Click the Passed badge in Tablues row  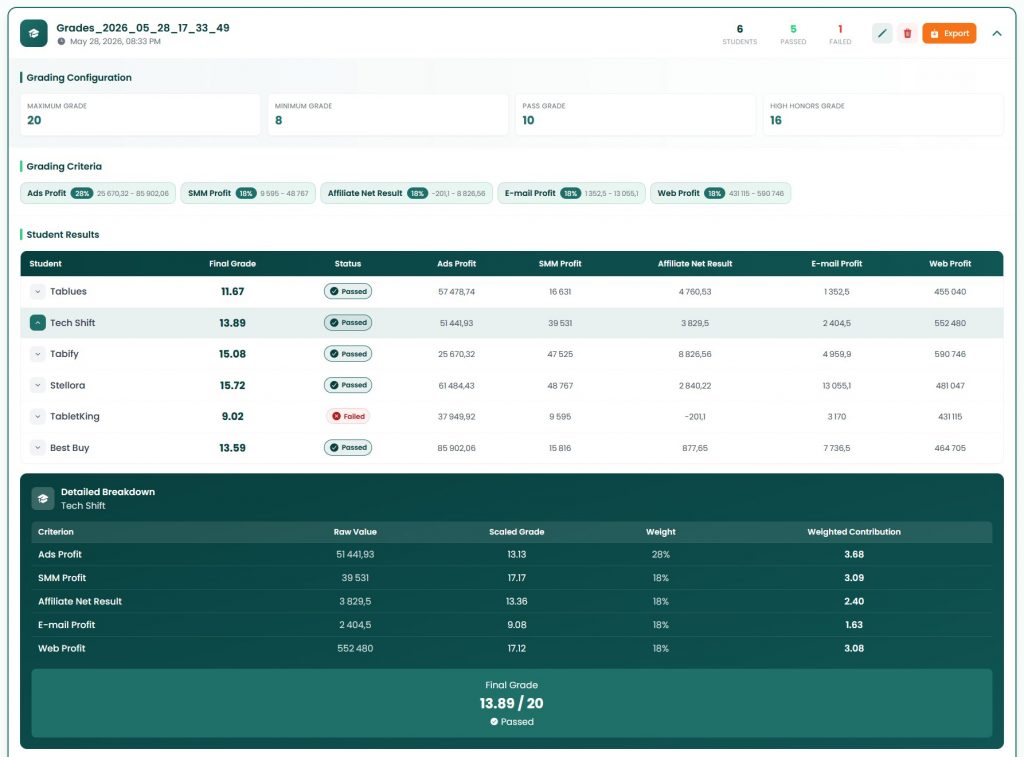pos(348,291)
